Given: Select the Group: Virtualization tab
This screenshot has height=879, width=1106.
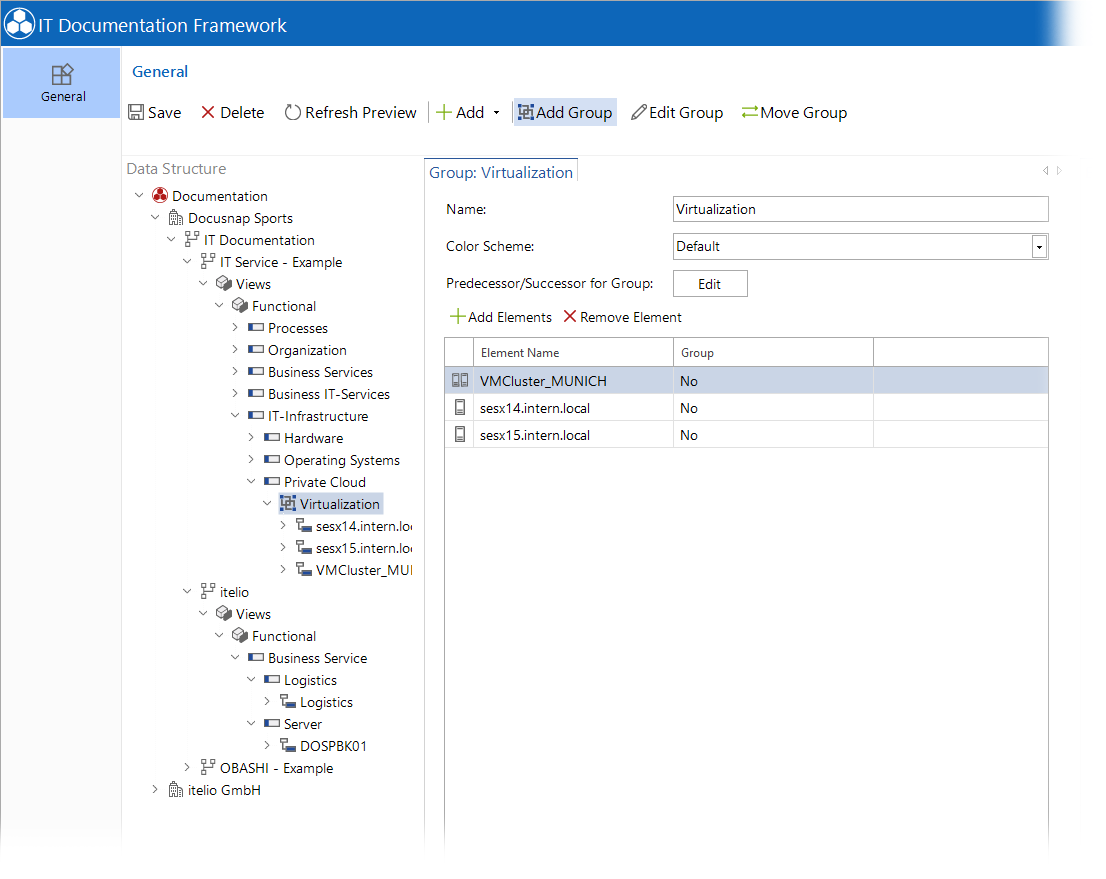Looking at the screenshot, I should click(501, 172).
